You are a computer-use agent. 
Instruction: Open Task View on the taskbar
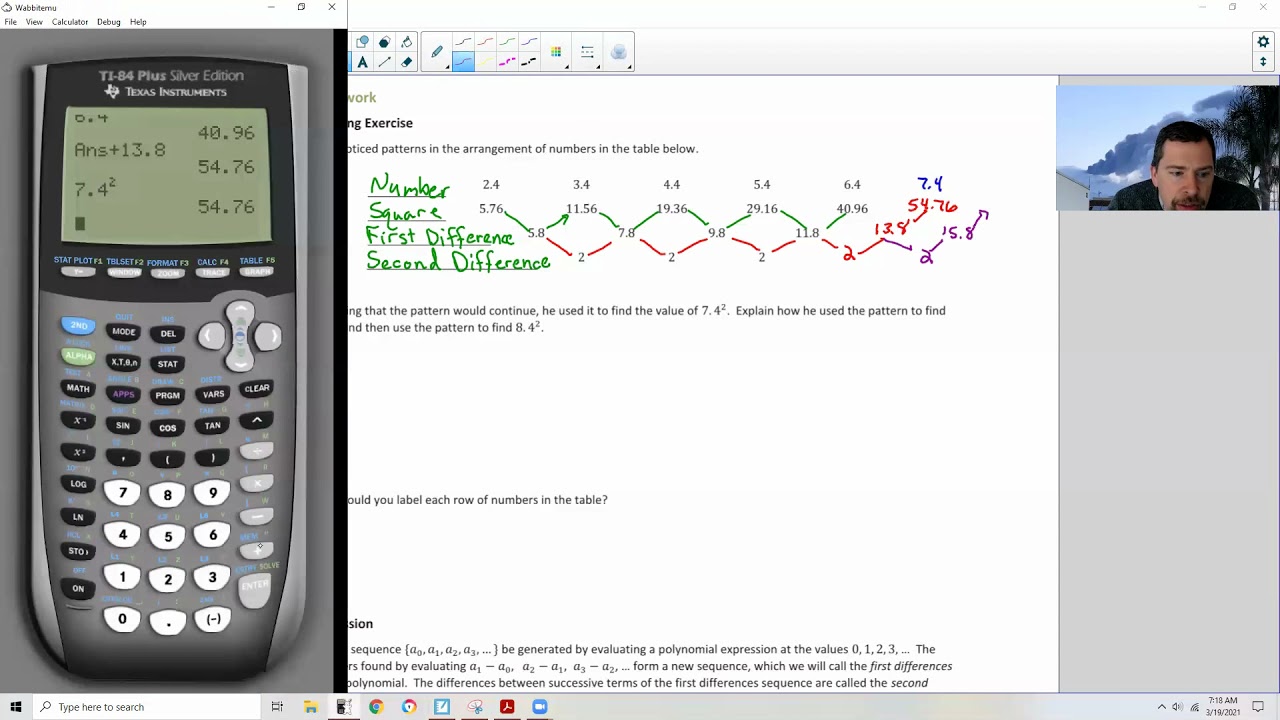[x=277, y=707]
